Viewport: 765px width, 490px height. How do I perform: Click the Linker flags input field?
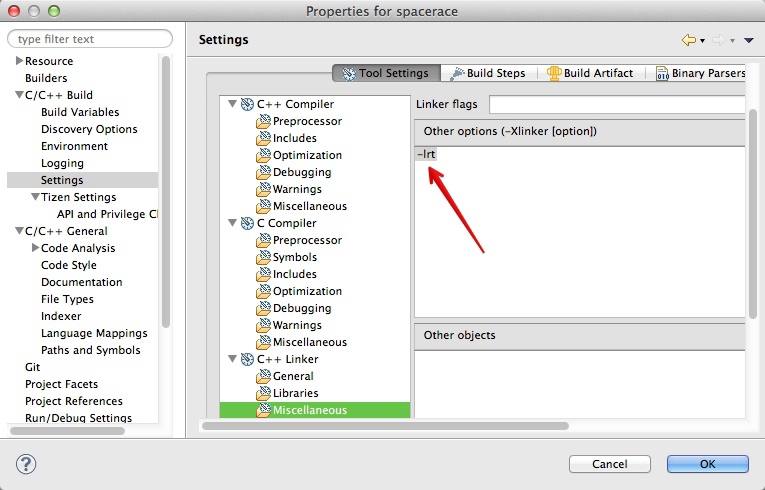point(617,104)
